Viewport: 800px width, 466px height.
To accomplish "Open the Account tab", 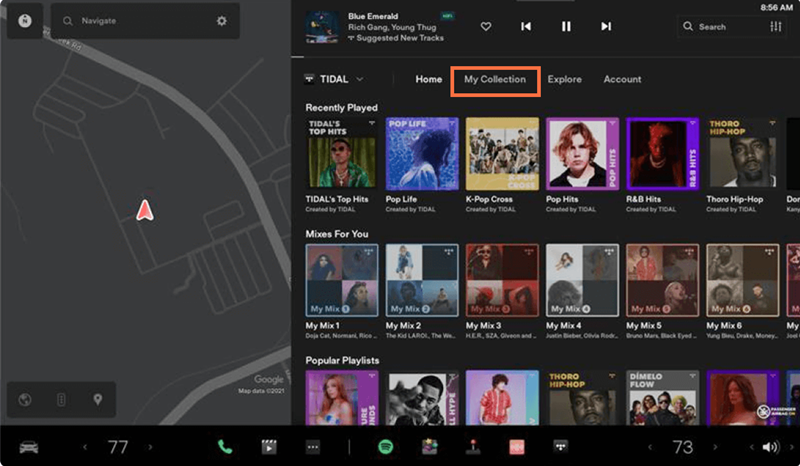I will [622, 79].
